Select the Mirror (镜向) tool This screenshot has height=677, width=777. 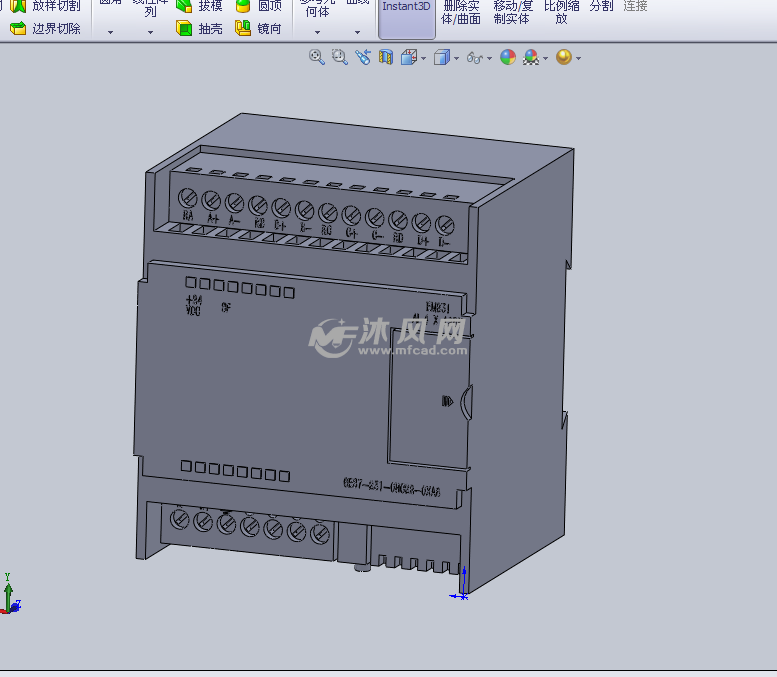coord(258,29)
